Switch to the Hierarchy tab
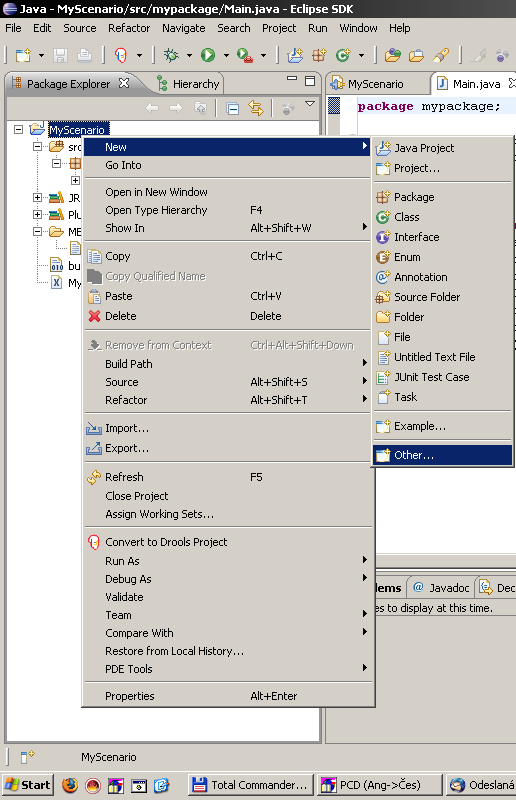This screenshot has width=516, height=800. [188, 84]
